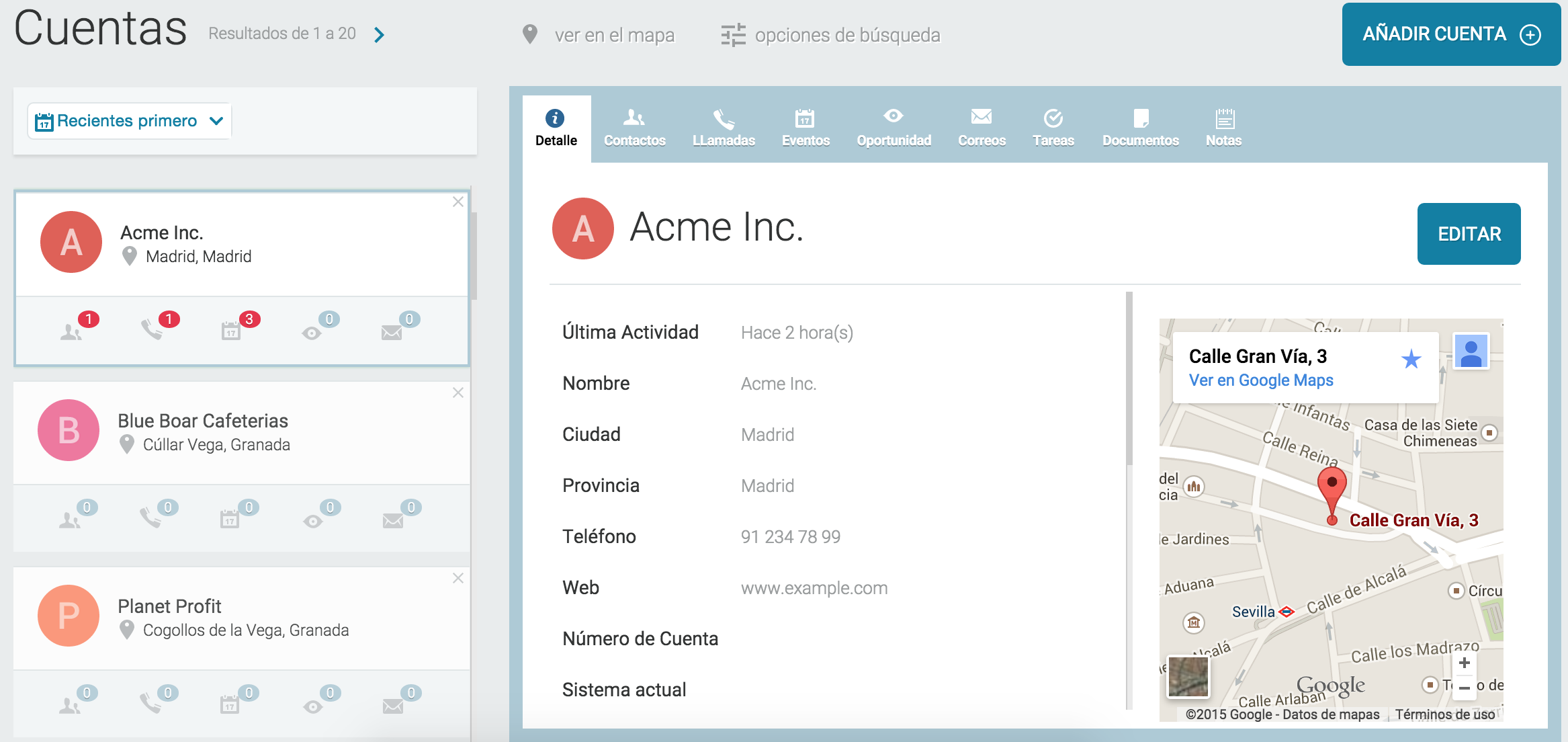Open the Contactos tab
This screenshot has height=742, width=1568.
click(634, 128)
